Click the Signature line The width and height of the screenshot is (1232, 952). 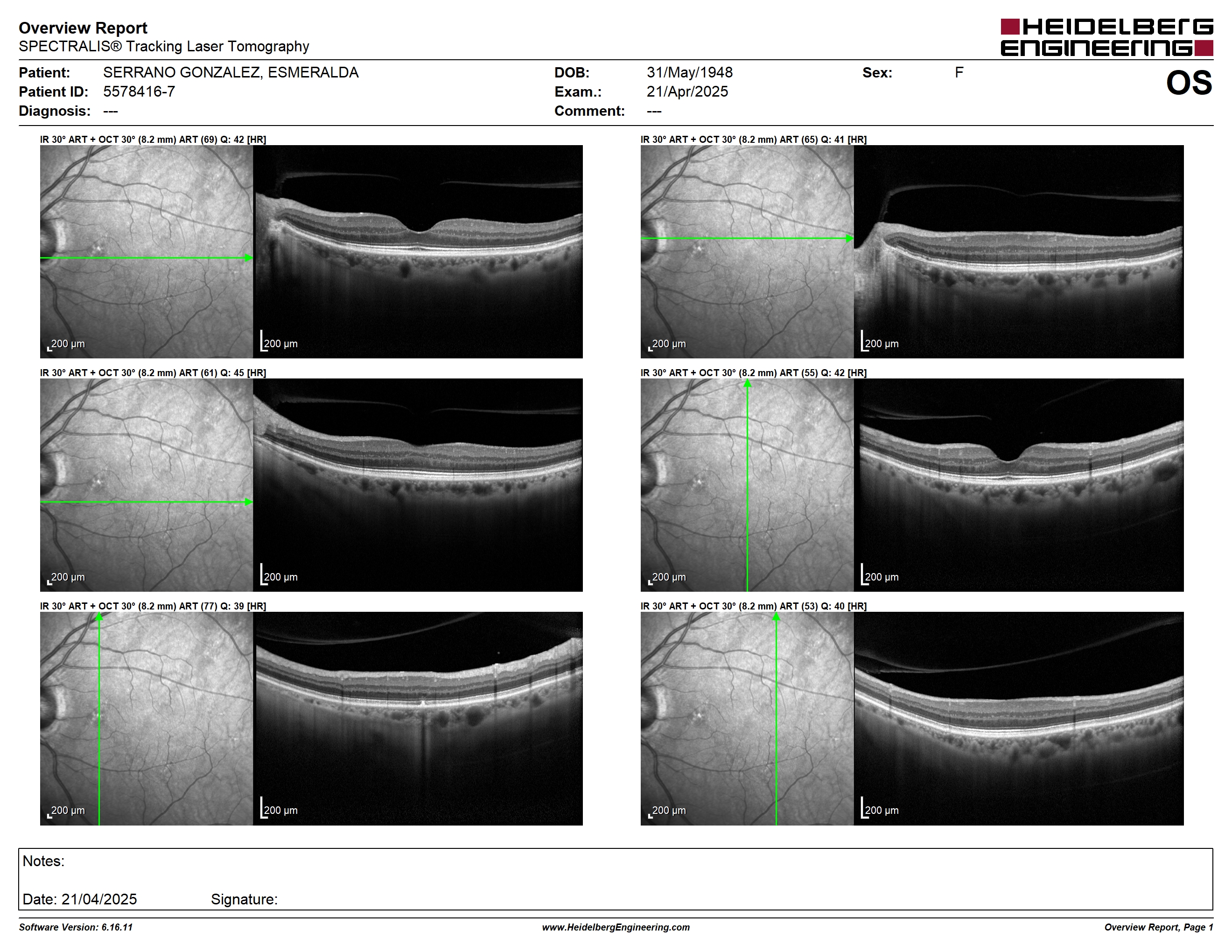pos(244,899)
